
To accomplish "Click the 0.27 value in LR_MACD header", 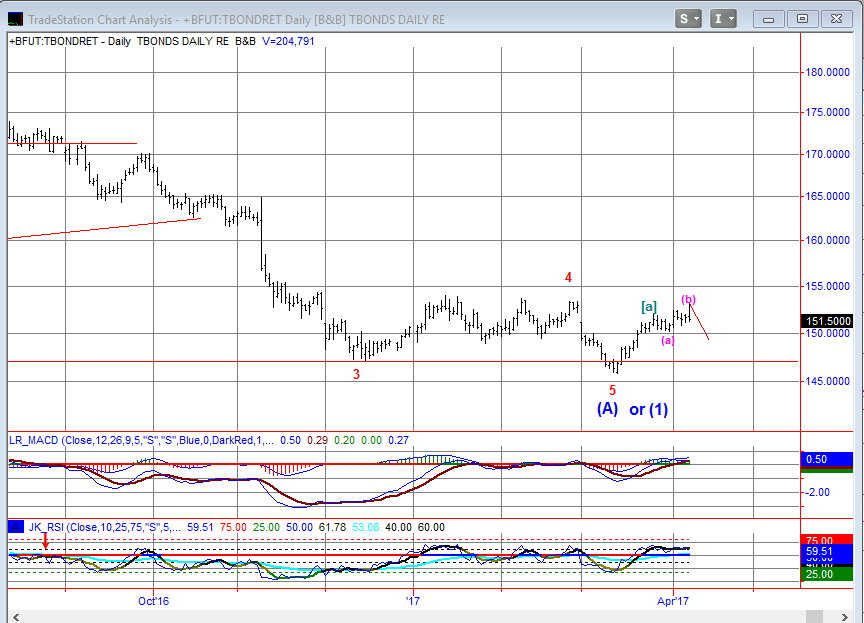I will [398, 440].
